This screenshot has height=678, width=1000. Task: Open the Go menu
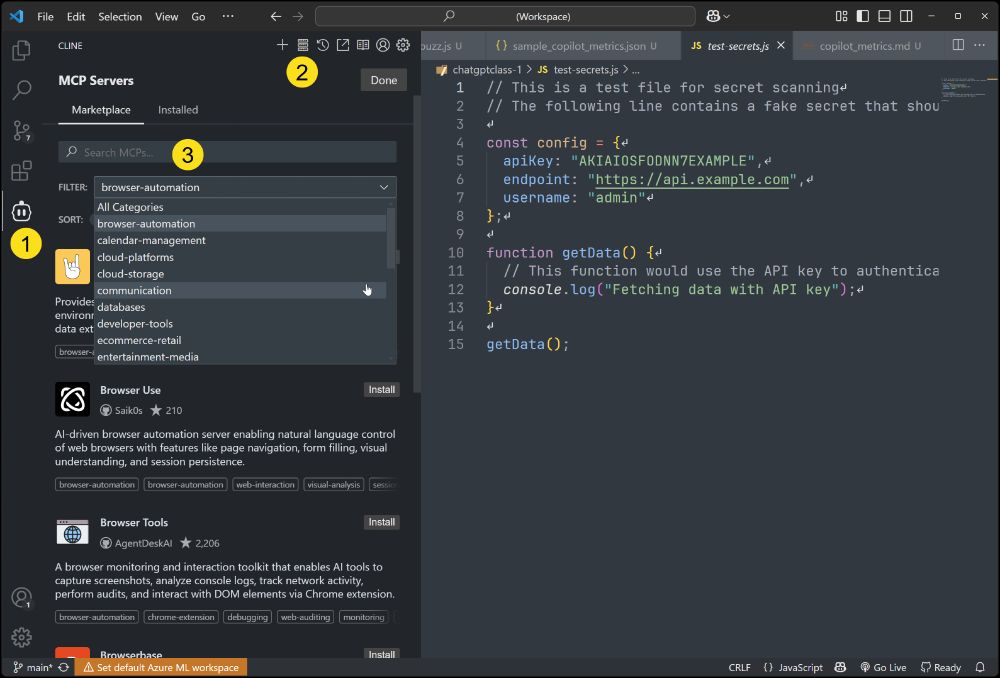tap(198, 17)
